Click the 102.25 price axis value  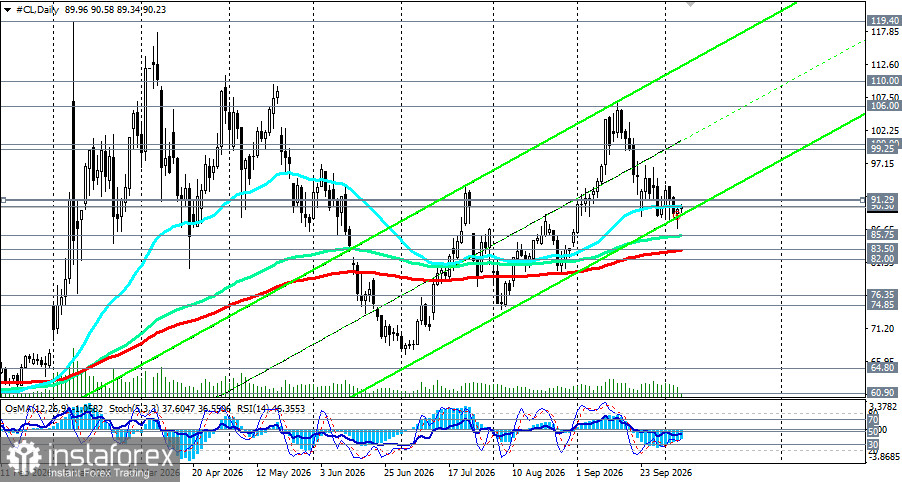[885, 130]
